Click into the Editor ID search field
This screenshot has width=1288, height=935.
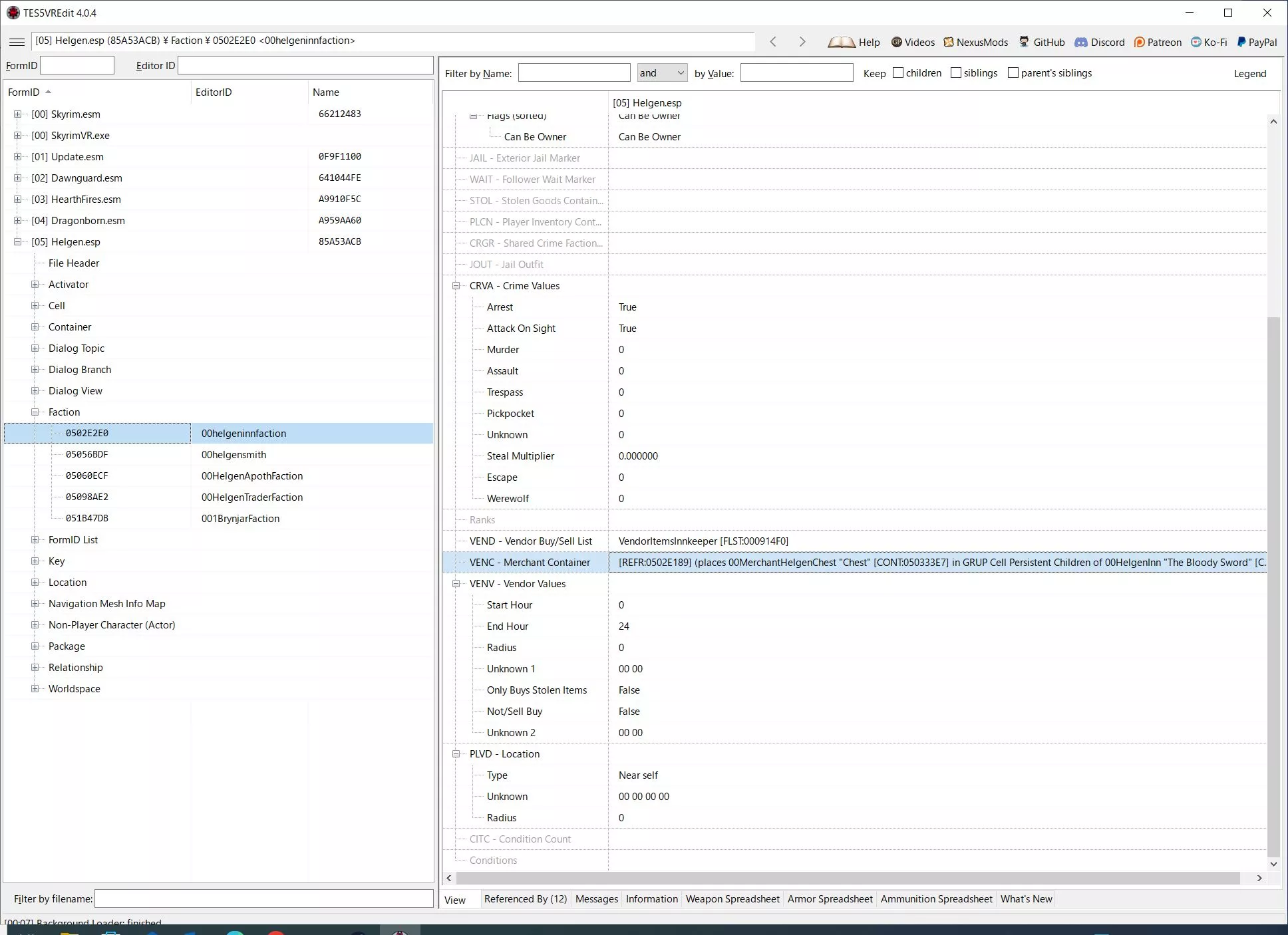tap(305, 65)
